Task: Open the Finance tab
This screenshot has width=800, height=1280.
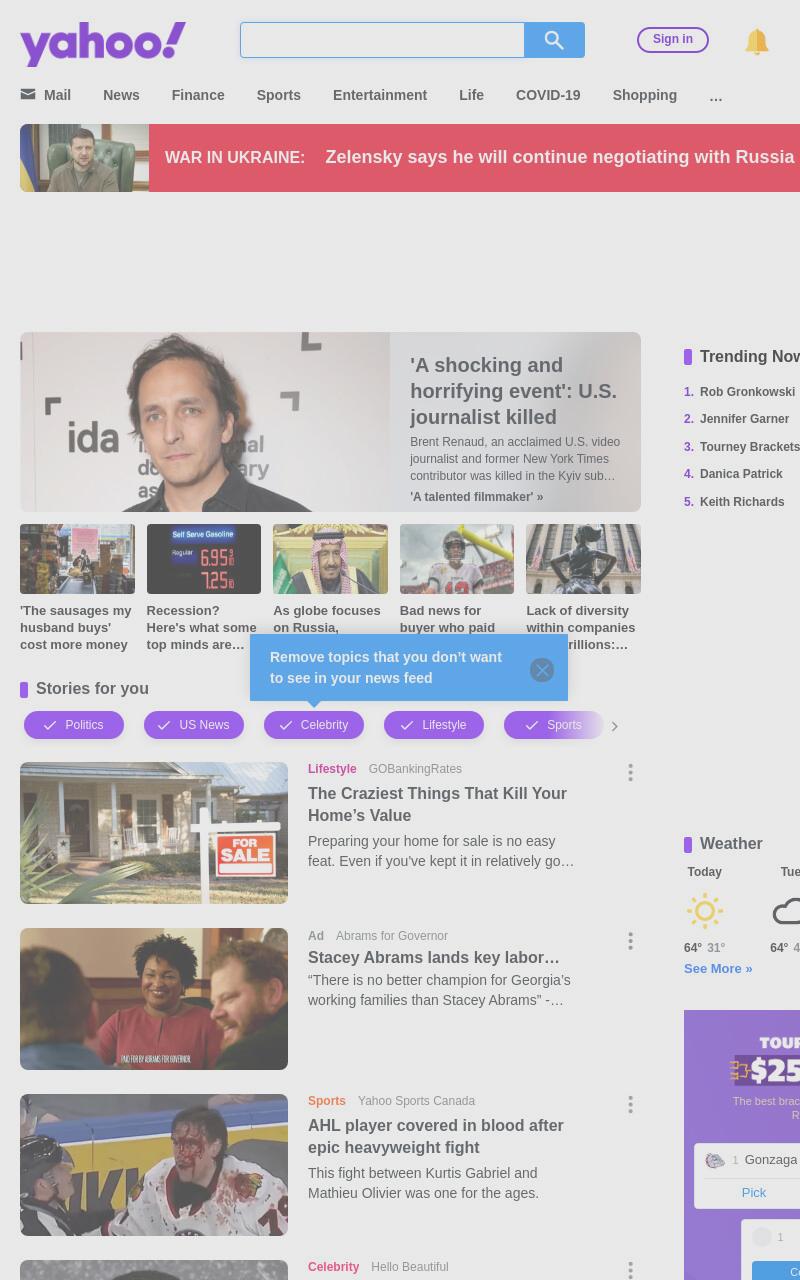Action: click(198, 95)
